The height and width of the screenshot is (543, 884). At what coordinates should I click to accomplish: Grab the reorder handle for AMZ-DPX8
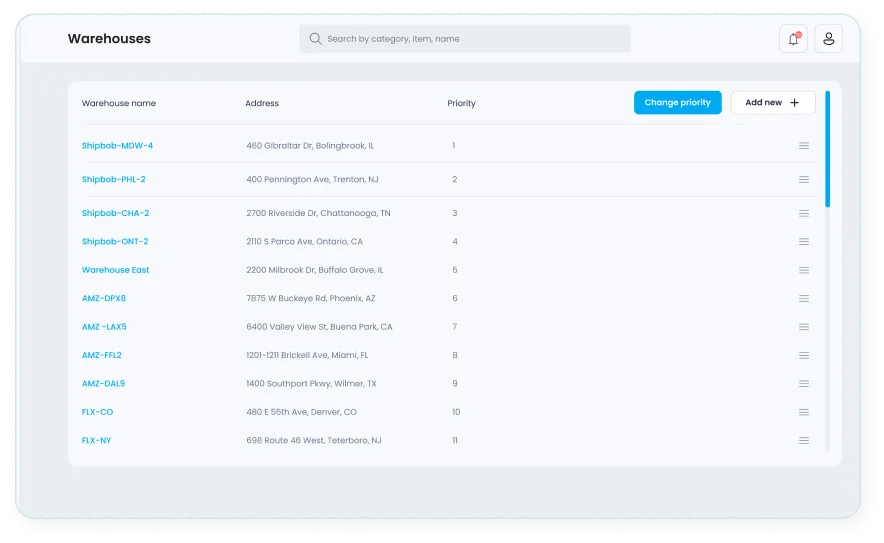point(804,298)
